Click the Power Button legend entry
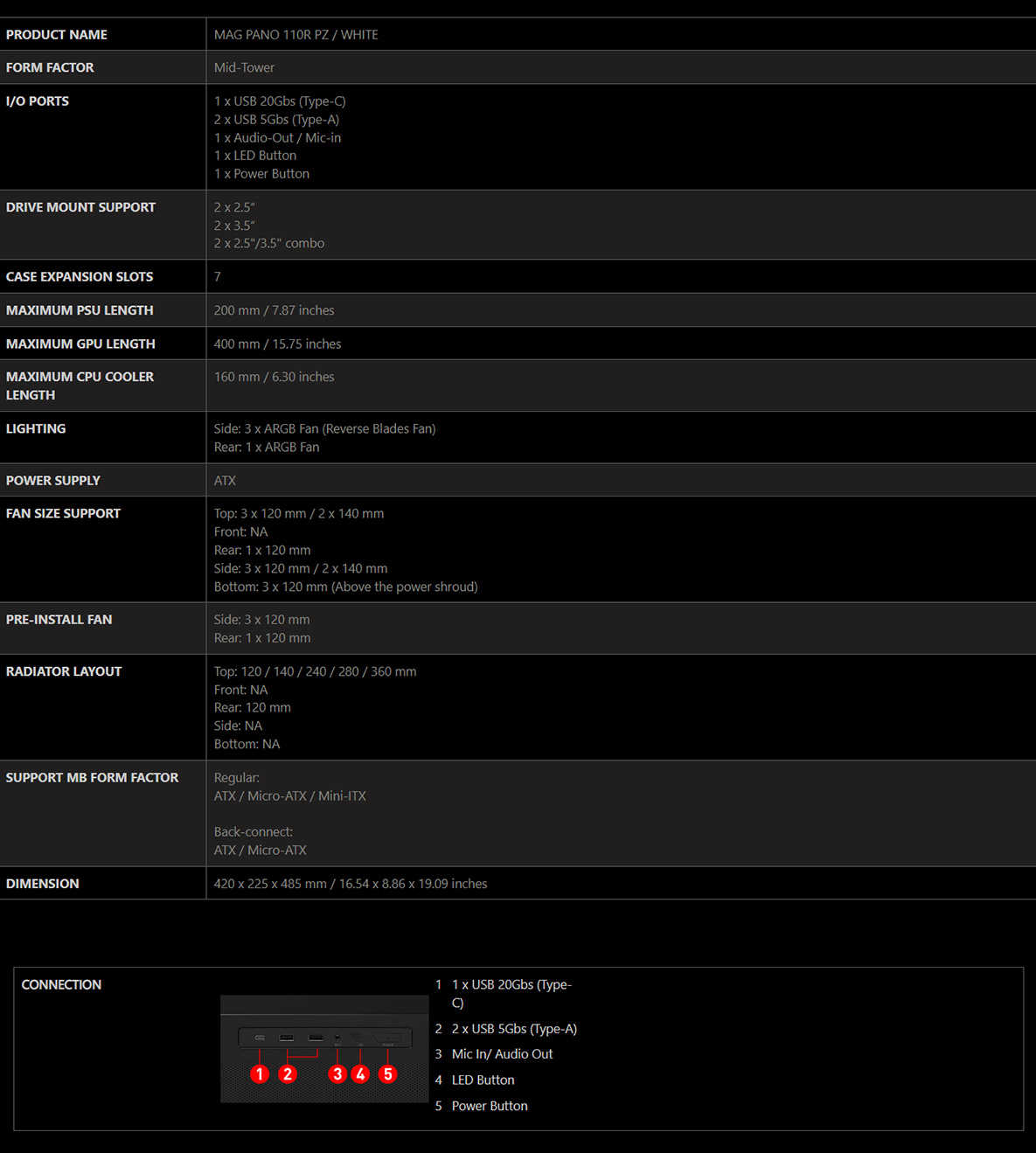Screen dimensions: 1036x1153 coord(490,1106)
